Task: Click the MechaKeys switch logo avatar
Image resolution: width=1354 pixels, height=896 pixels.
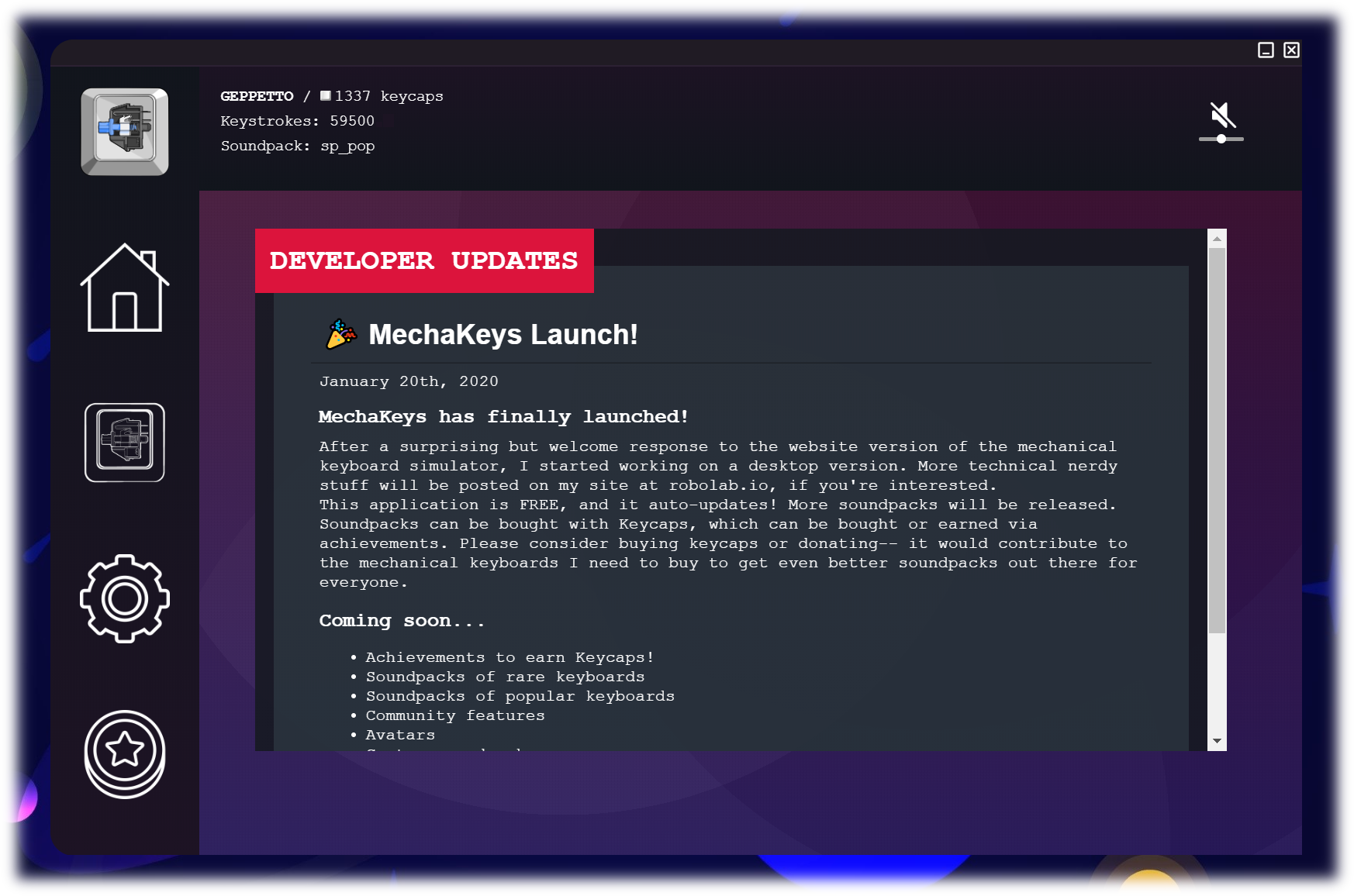Action: [125, 132]
